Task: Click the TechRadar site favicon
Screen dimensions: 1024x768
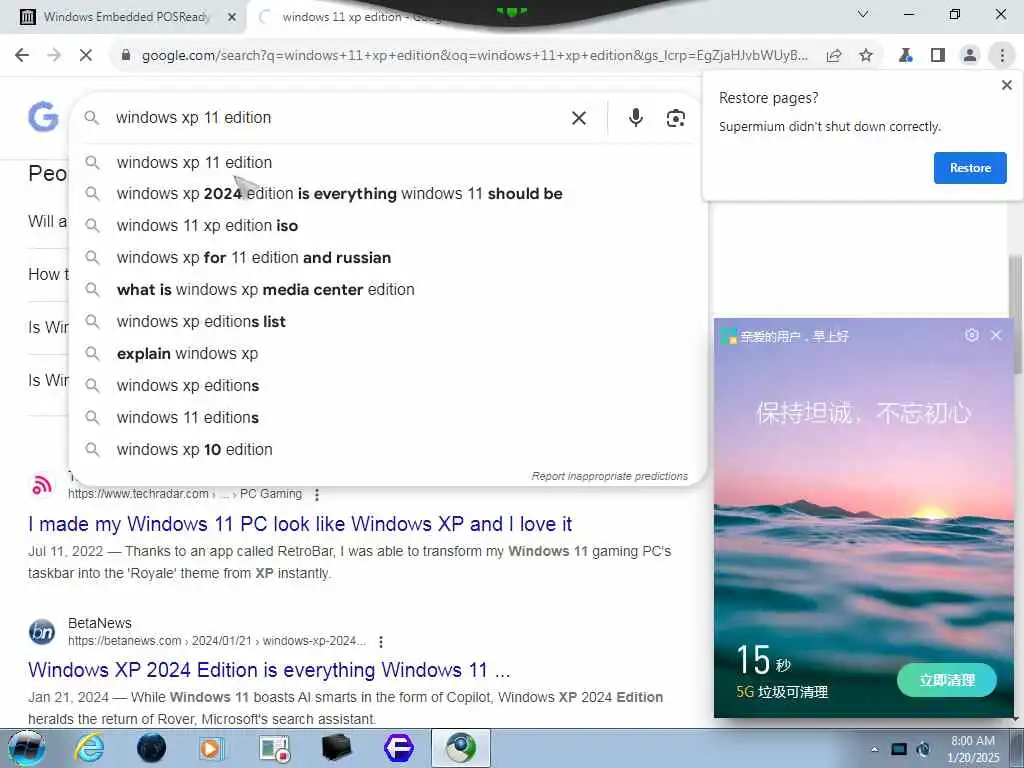Action: pyautogui.click(x=42, y=486)
